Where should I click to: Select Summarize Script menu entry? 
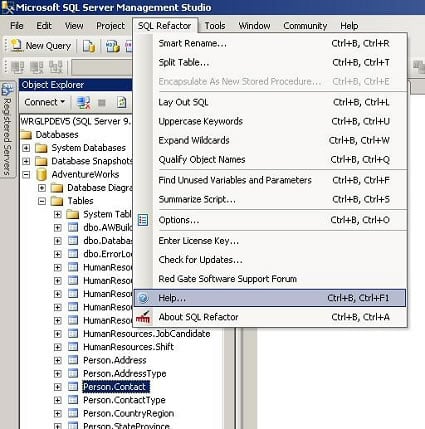[x=270, y=199]
